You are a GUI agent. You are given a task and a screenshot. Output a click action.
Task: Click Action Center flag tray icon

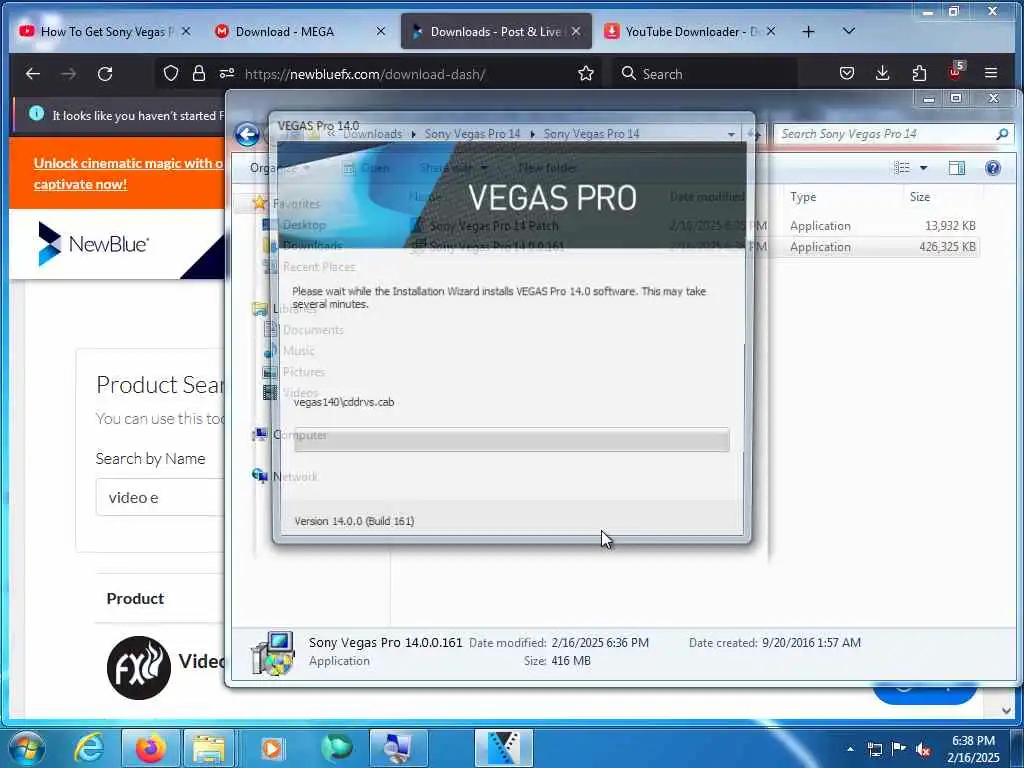click(899, 748)
